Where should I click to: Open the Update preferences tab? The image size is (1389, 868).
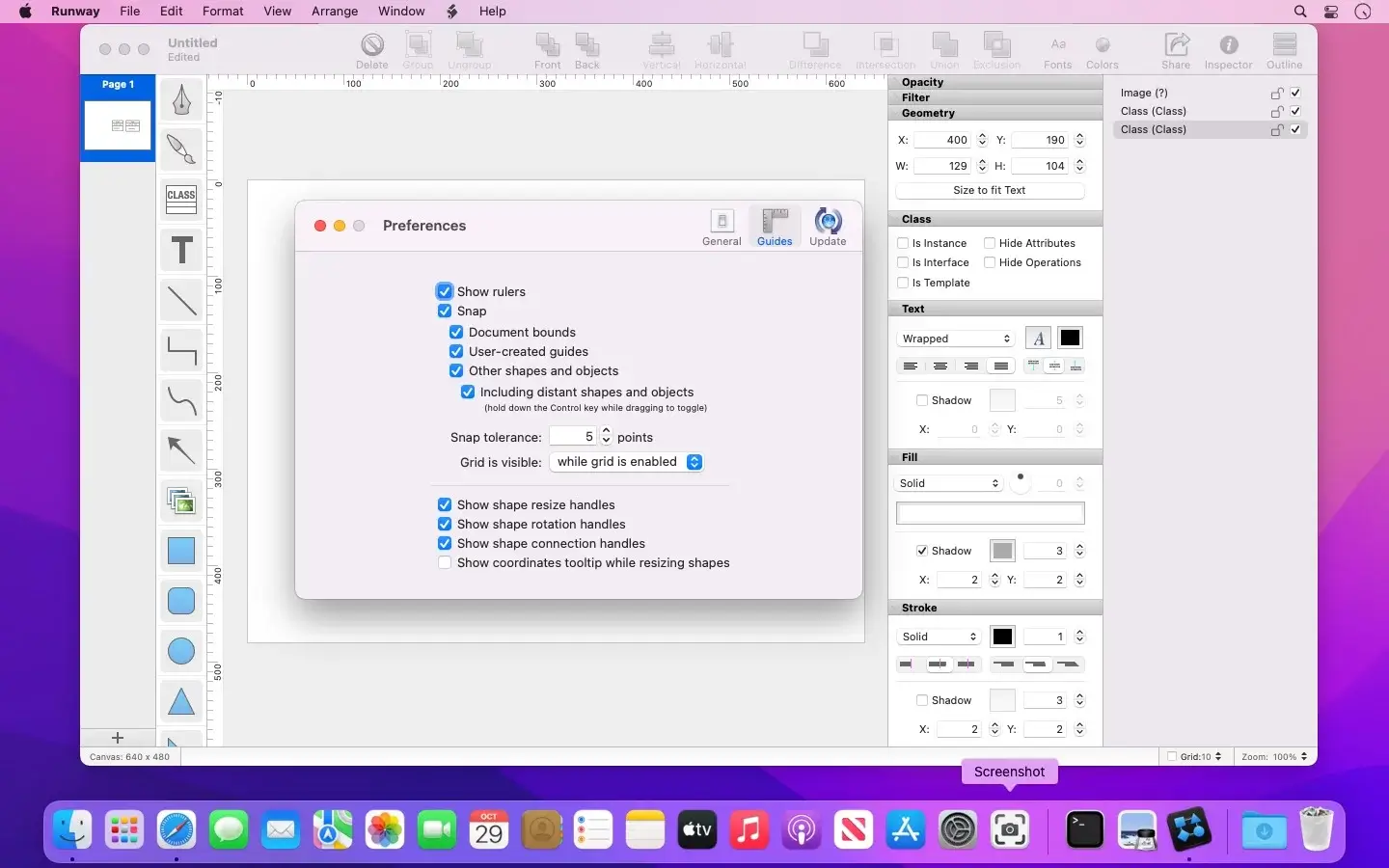(x=828, y=228)
